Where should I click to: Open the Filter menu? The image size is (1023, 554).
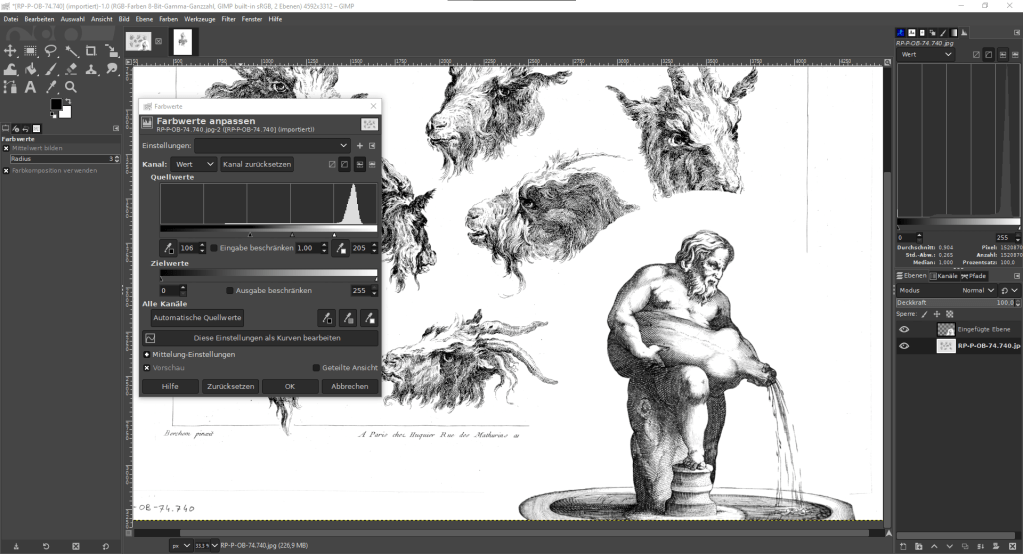229,19
